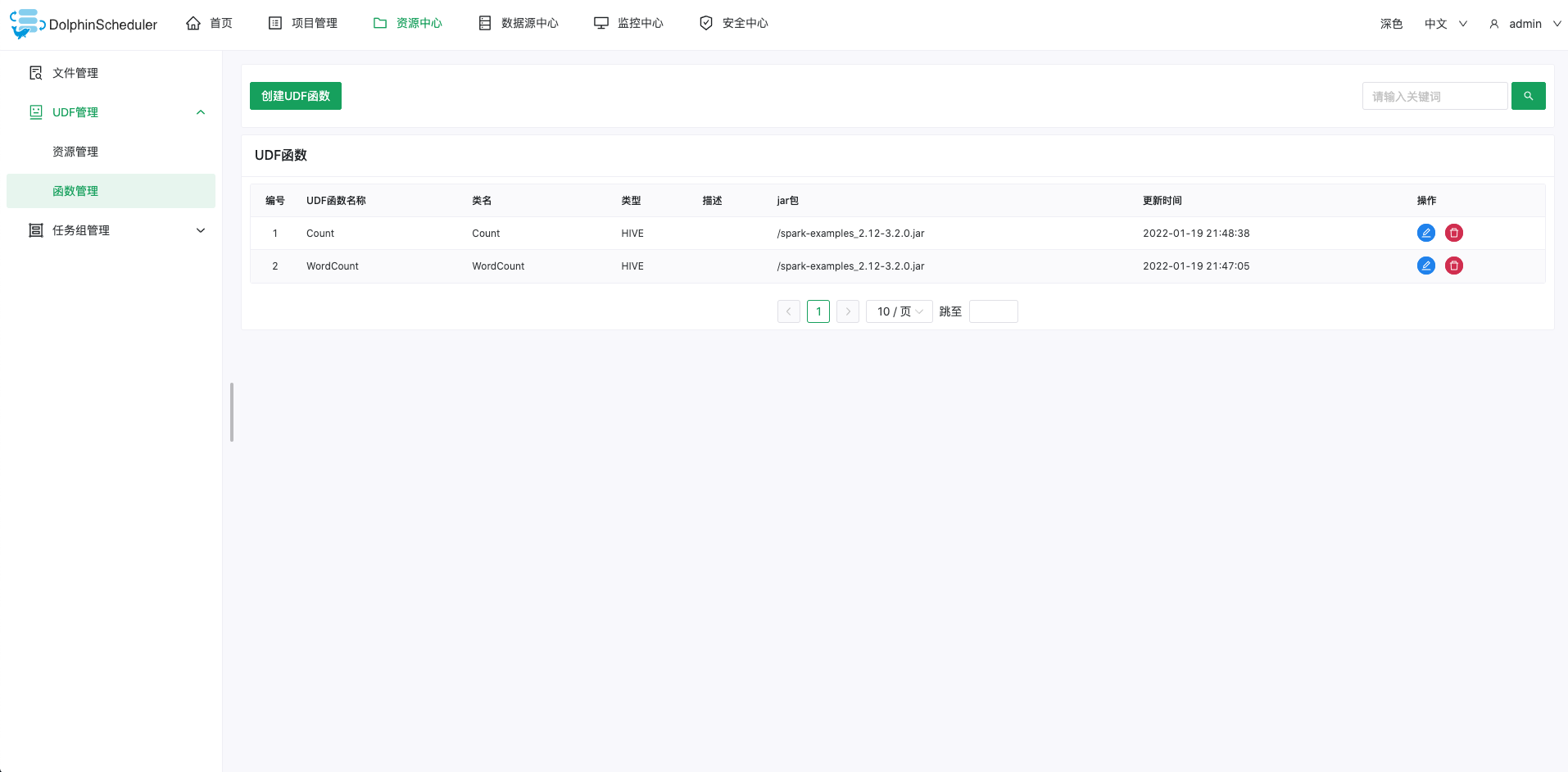The width and height of the screenshot is (1568, 772).
Task: Open the 10 / 页 page size dropdown
Action: coord(900,311)
